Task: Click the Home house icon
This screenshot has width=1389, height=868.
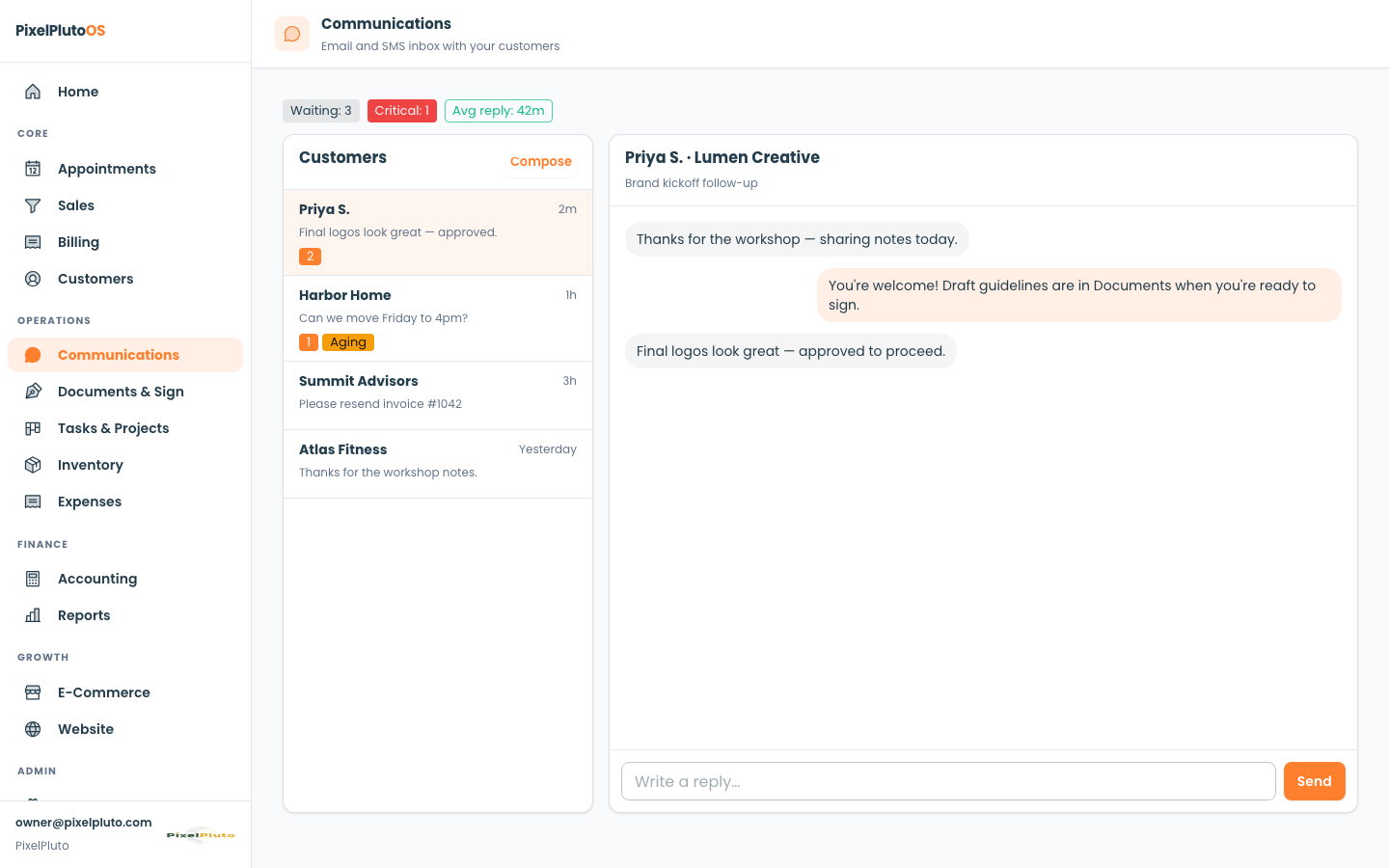Action: [x=33, y=92]
